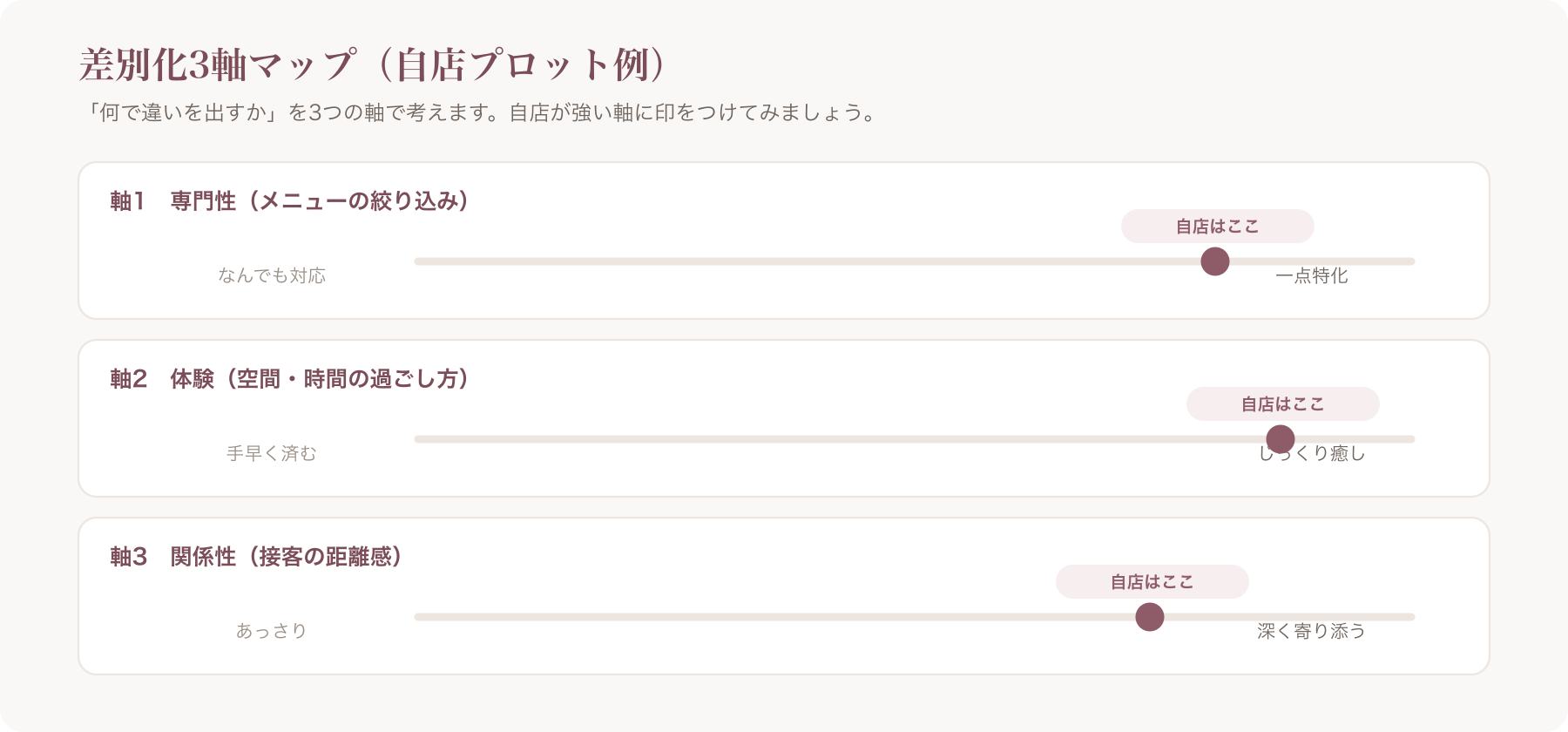Select the あっさり label
The image size is (1568, 732).
272,631
